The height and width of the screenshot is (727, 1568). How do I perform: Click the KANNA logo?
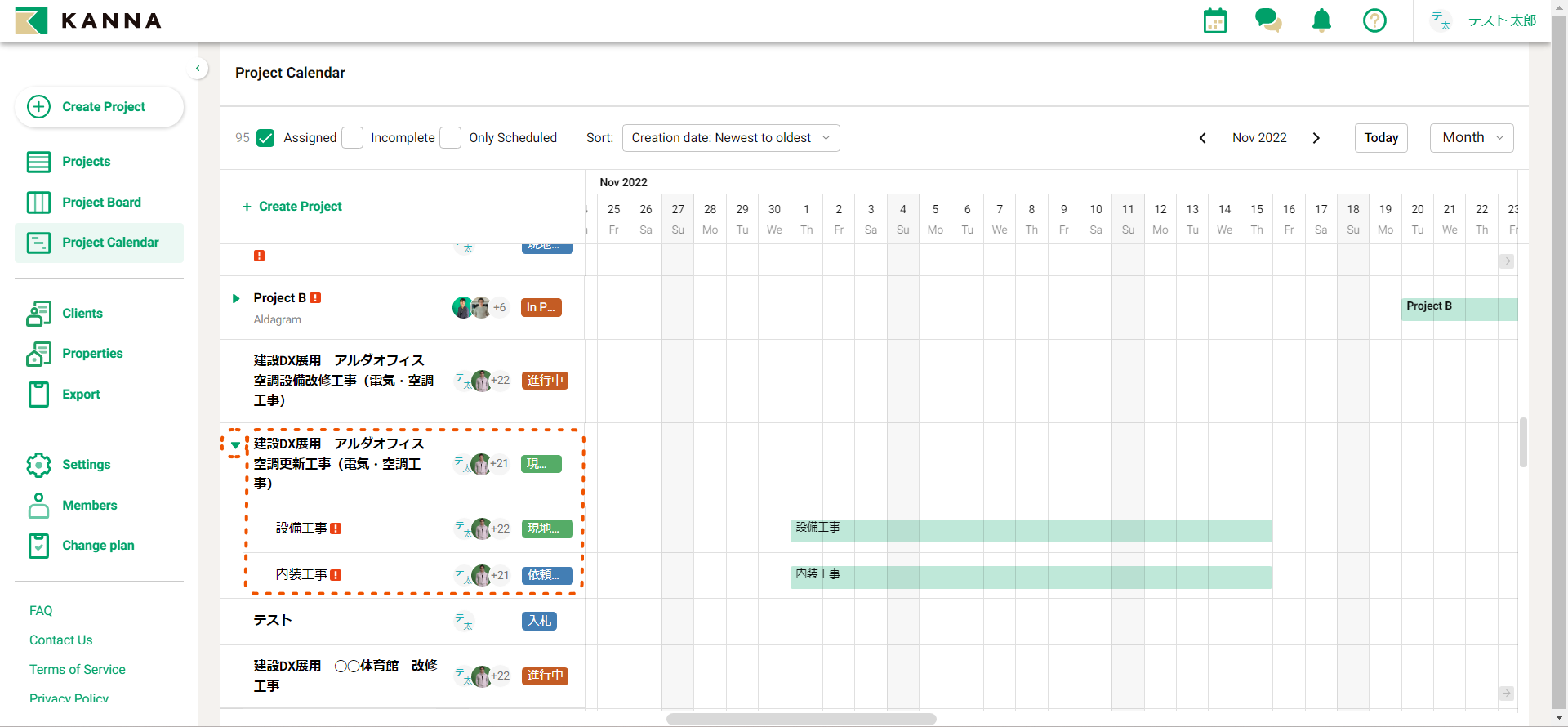(88, 20)
